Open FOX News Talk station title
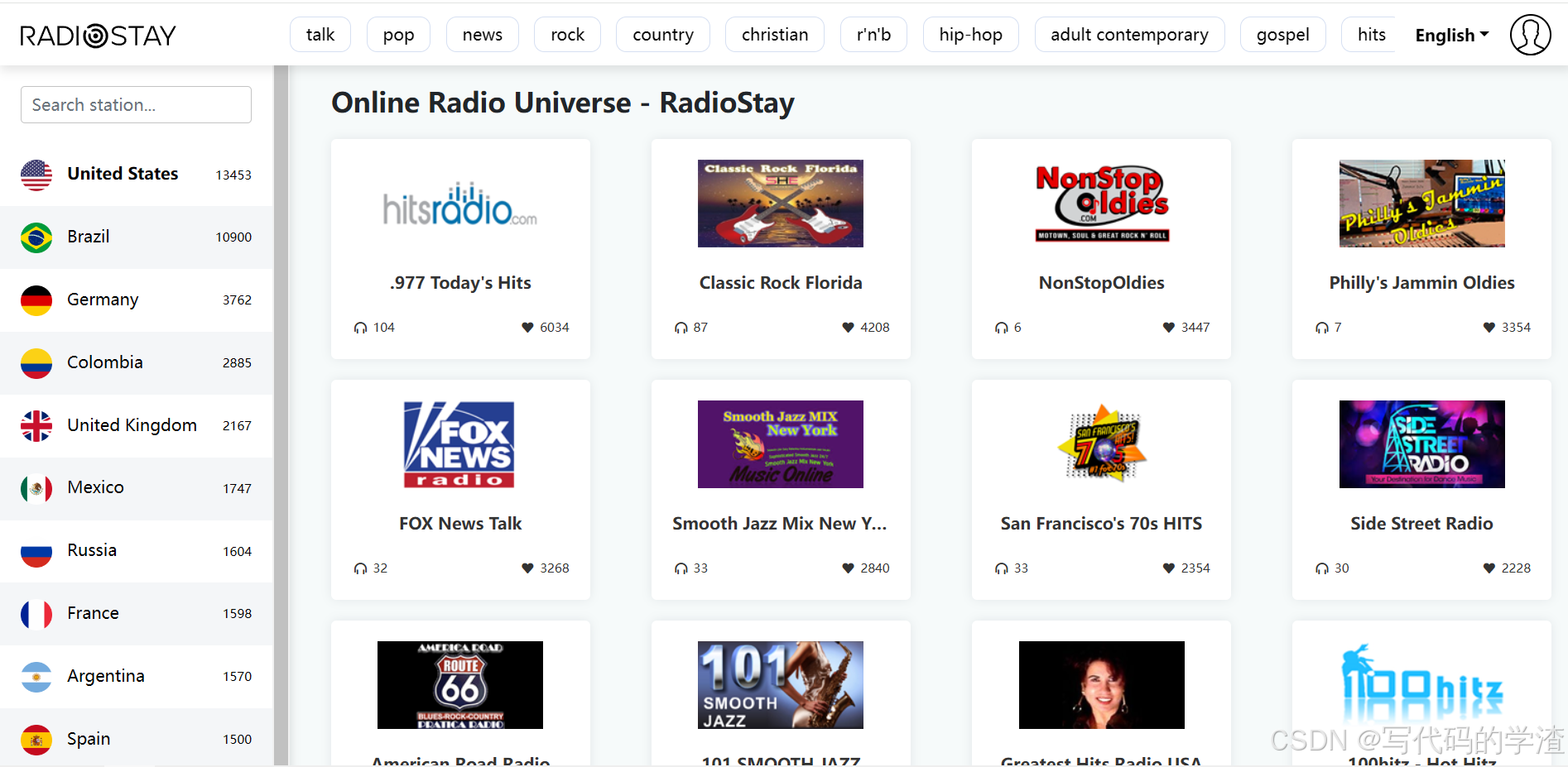 coord(460,524)
